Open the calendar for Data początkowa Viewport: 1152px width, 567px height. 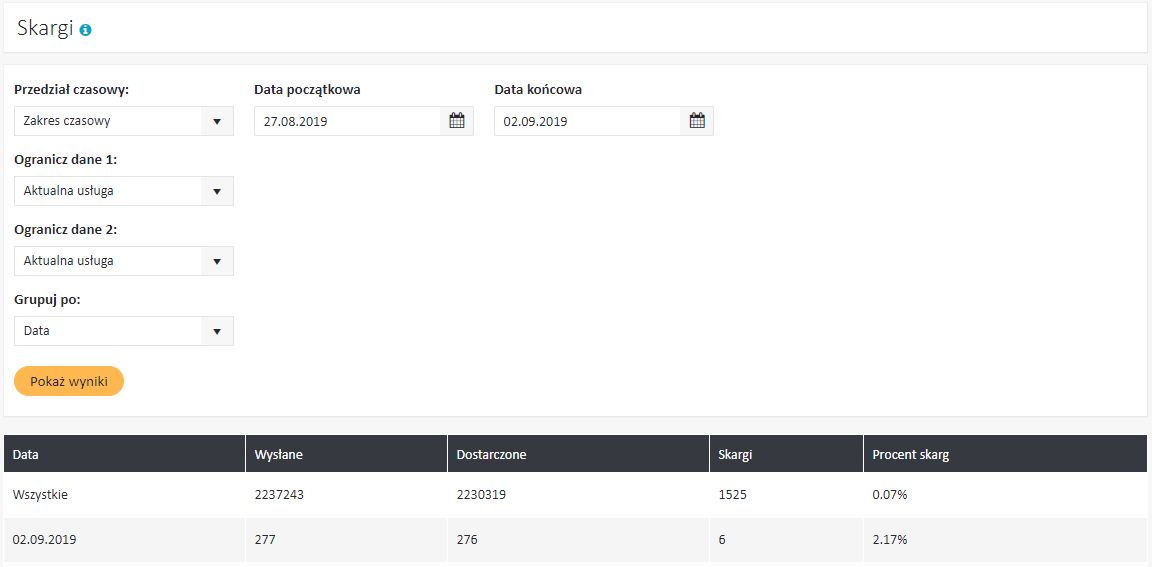click(x=457, y=121)
